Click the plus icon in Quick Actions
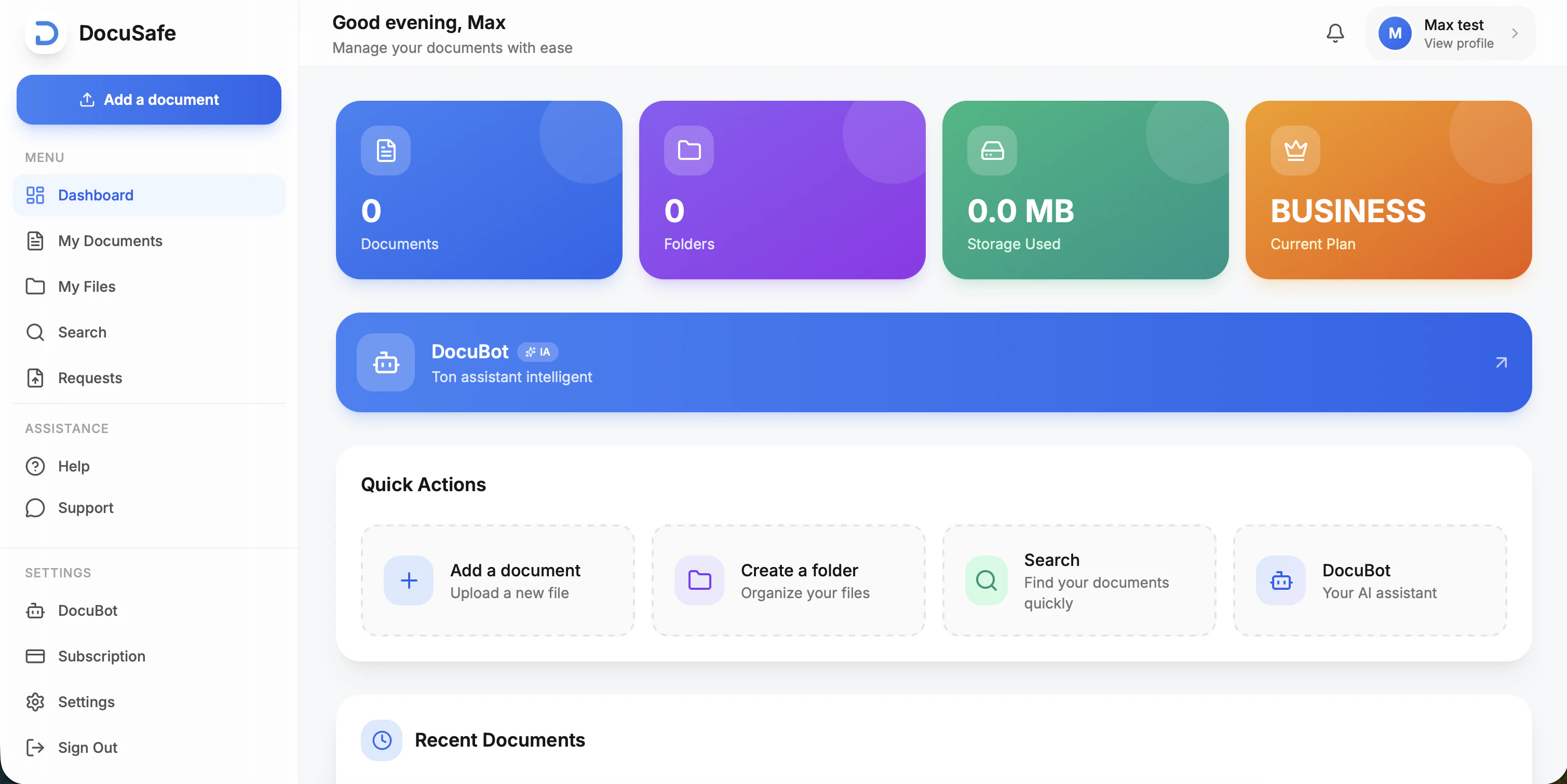1567x784 pixels. (409, 580)
